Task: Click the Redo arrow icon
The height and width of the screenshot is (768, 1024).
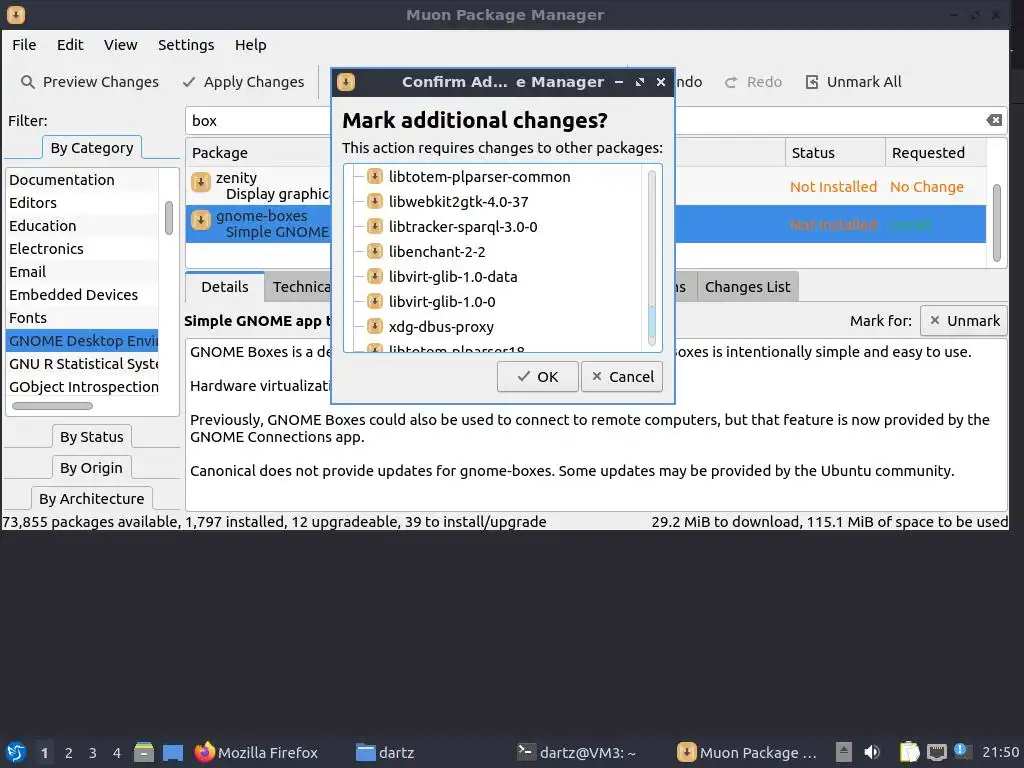Action: click(x=731, y=82)
